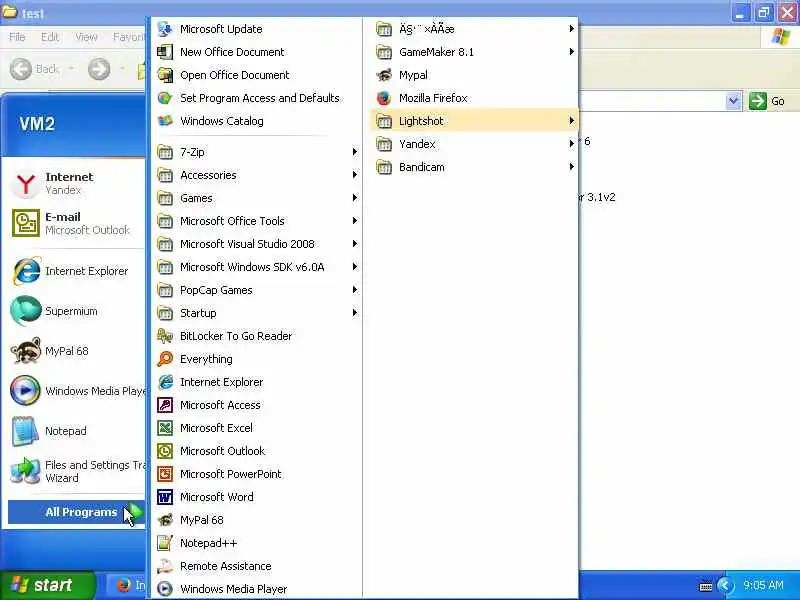Open MyPal 68 in All Programs list
The height and width of the screenshot is (600, 800).
click(x=257, y=520)
